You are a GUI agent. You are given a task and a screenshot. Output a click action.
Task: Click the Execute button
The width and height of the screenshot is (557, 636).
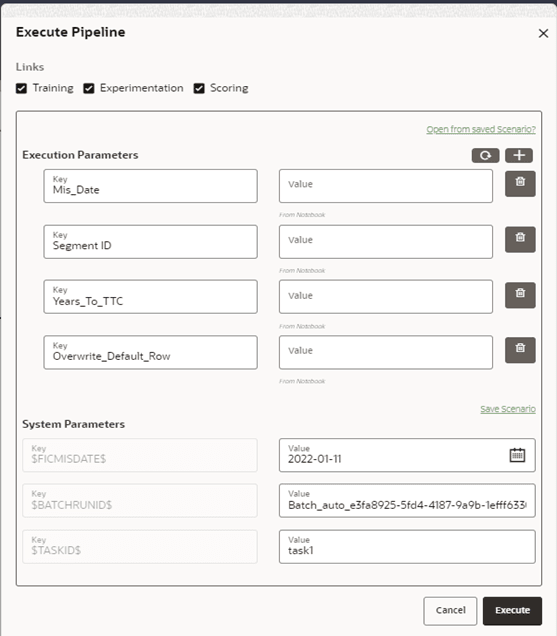point(512,610)
